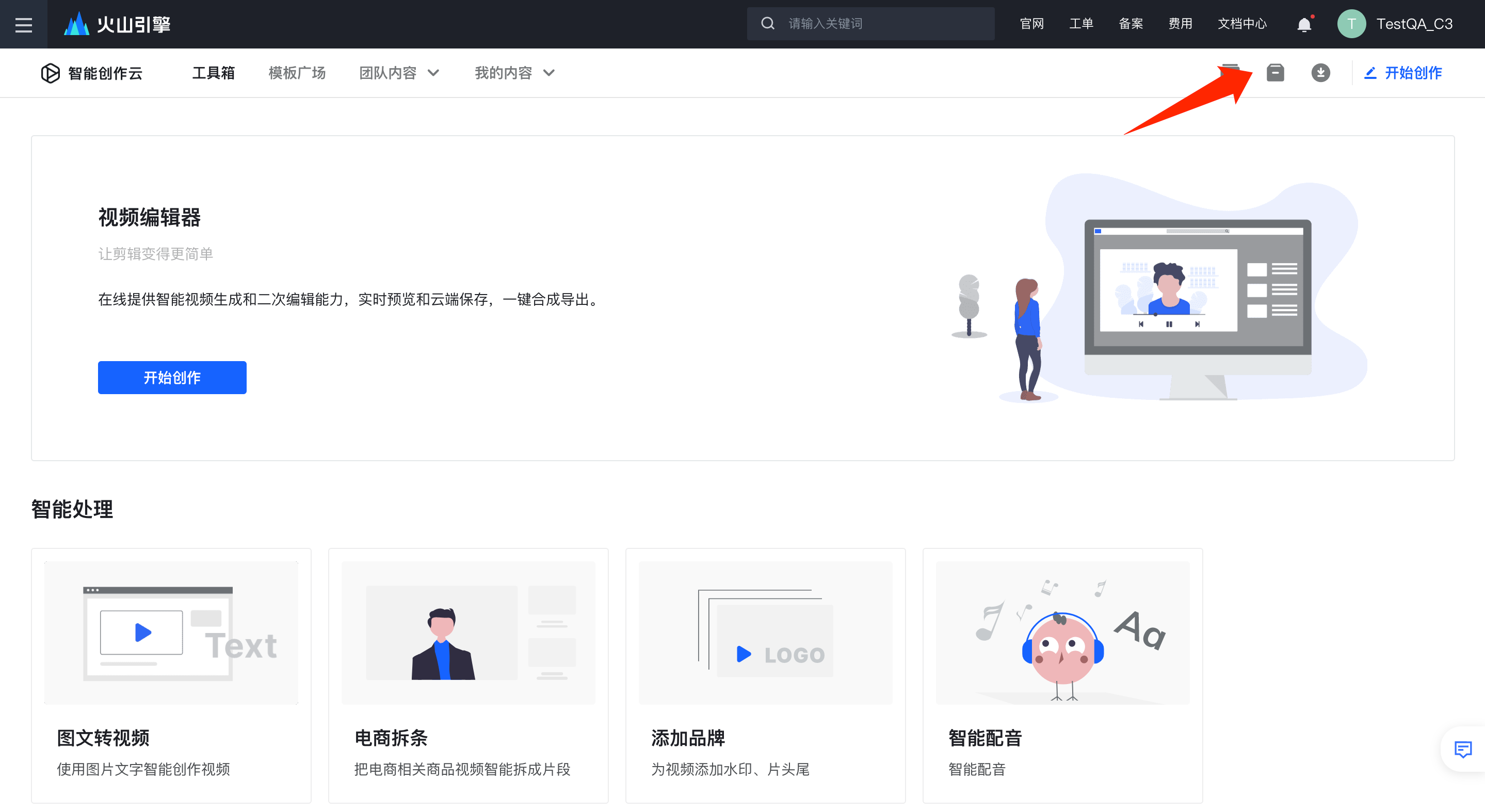Image resolution: width=1485 pixels, height=812 pixels.
Task: Click the 视频编辑器 heading
Action: tap(149, 218)
